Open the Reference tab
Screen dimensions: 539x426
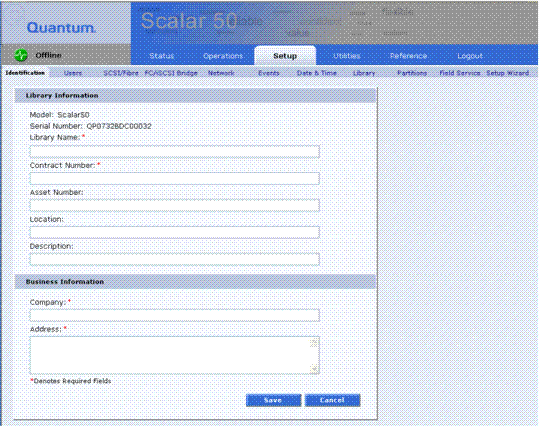point(408,56)
